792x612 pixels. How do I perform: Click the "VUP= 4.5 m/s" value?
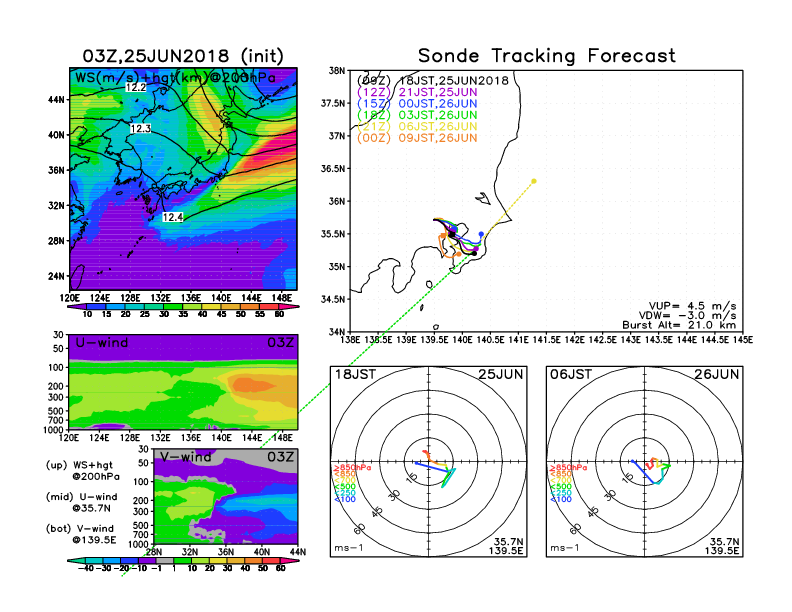(692, 306)
